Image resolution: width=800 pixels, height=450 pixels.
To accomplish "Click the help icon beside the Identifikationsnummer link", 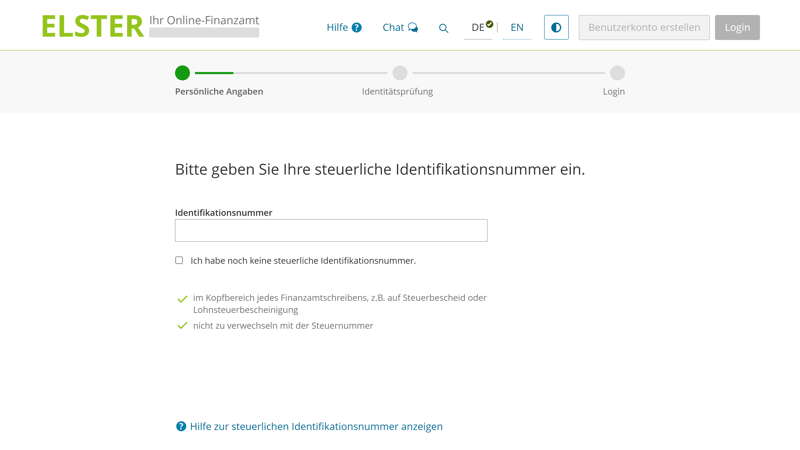I will tap(181, 426).
